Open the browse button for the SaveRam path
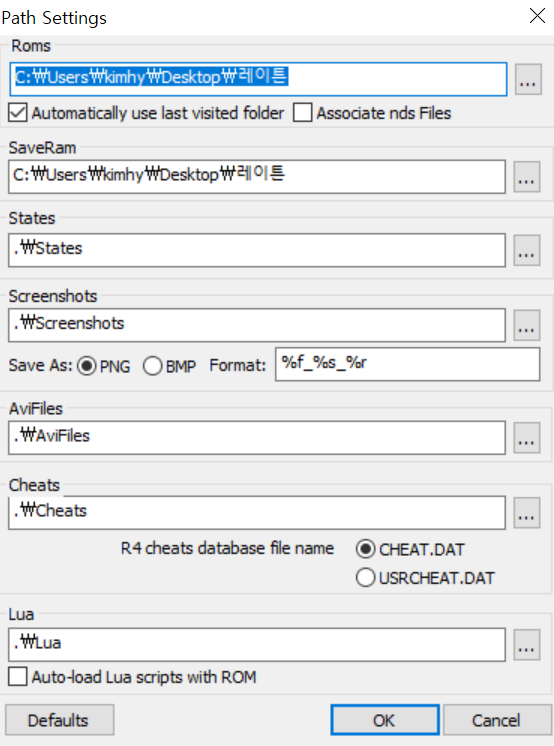The height and width of the screenshot is (746, 554). pyautogui.click(x=526, y=177)
